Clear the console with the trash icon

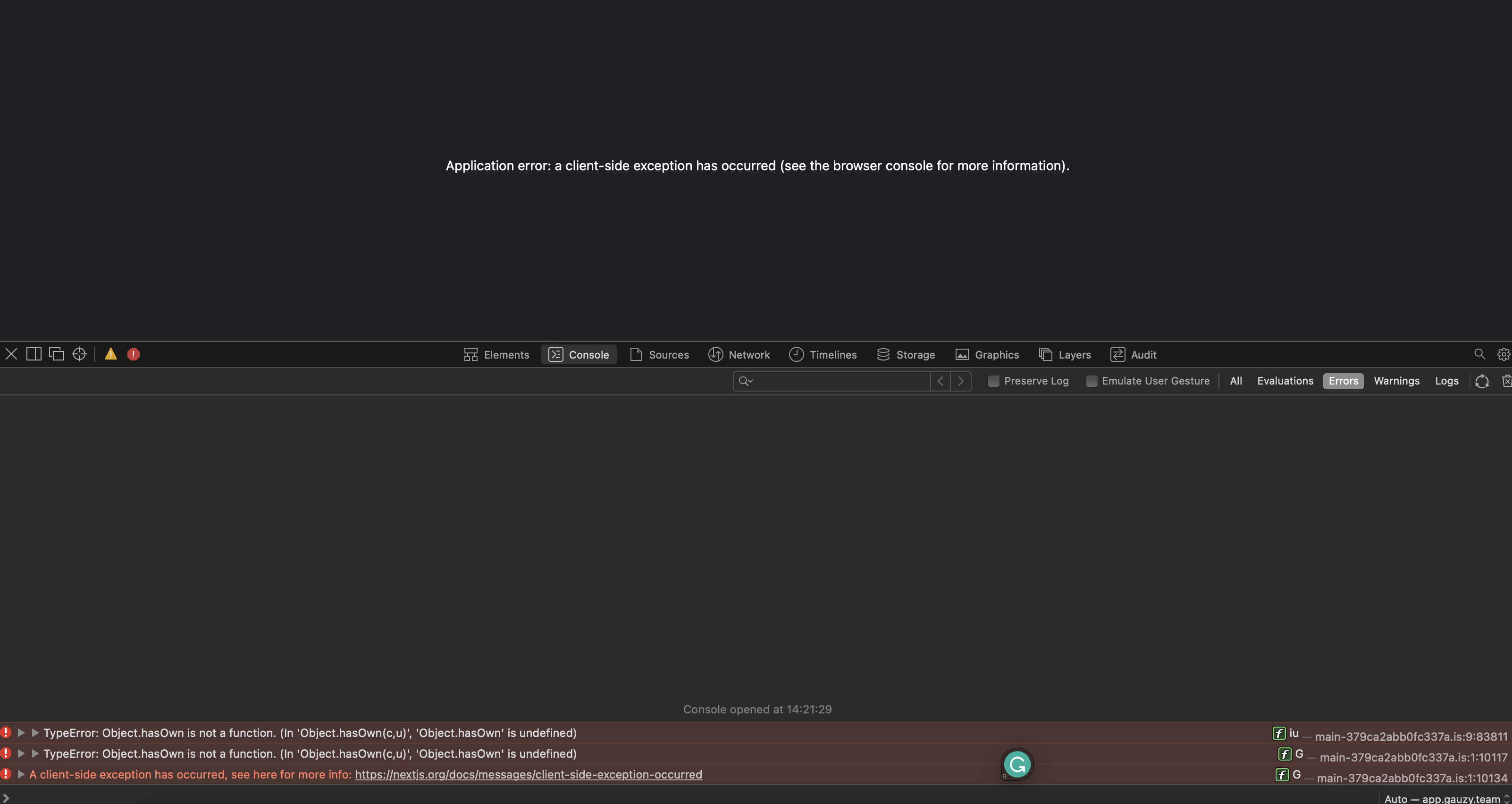pos(1507,381)
